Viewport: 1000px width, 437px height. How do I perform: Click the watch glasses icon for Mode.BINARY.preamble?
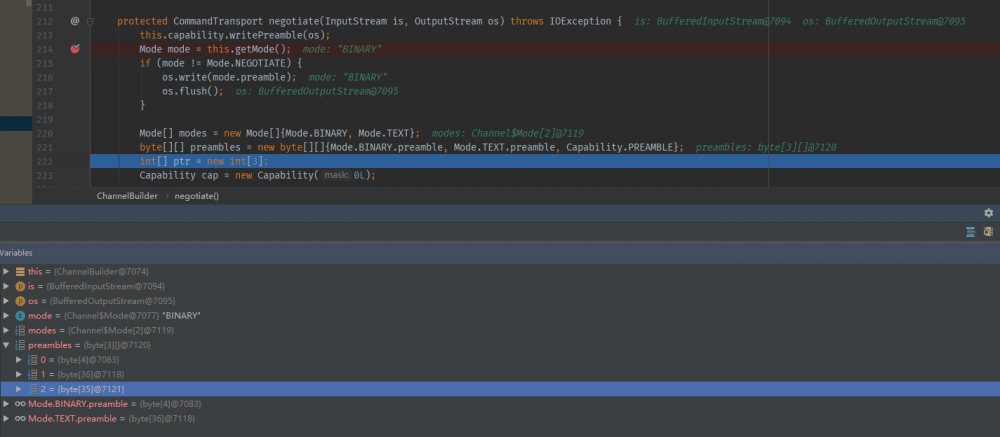tap(19, 404)
